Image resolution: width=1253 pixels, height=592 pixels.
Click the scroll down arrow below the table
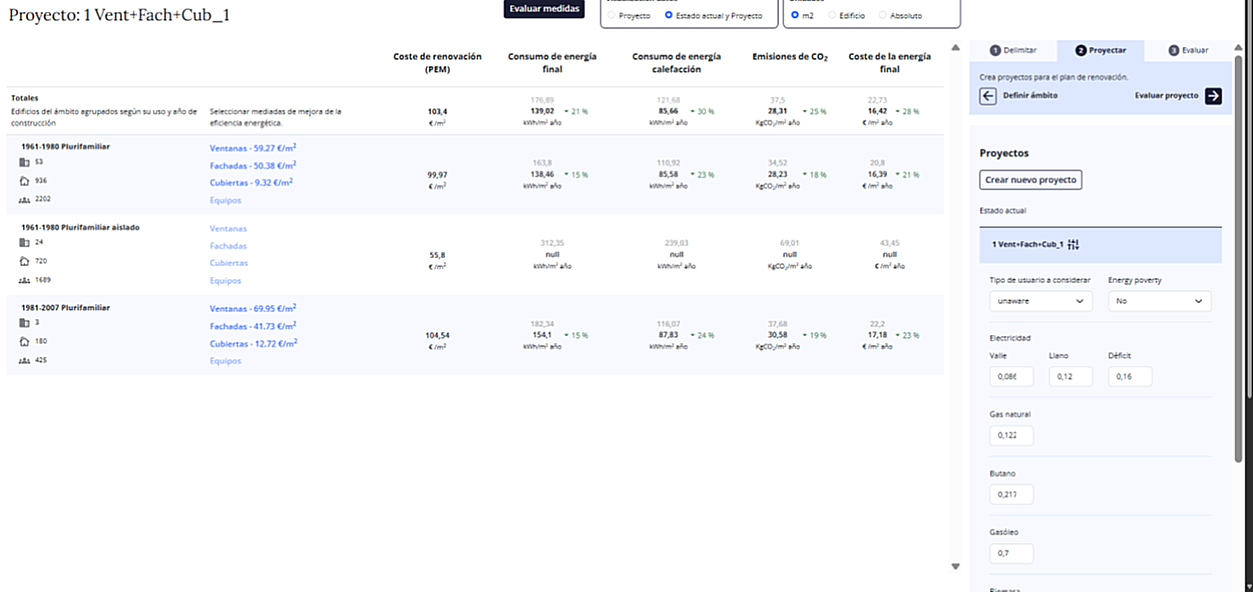[955, 567]
